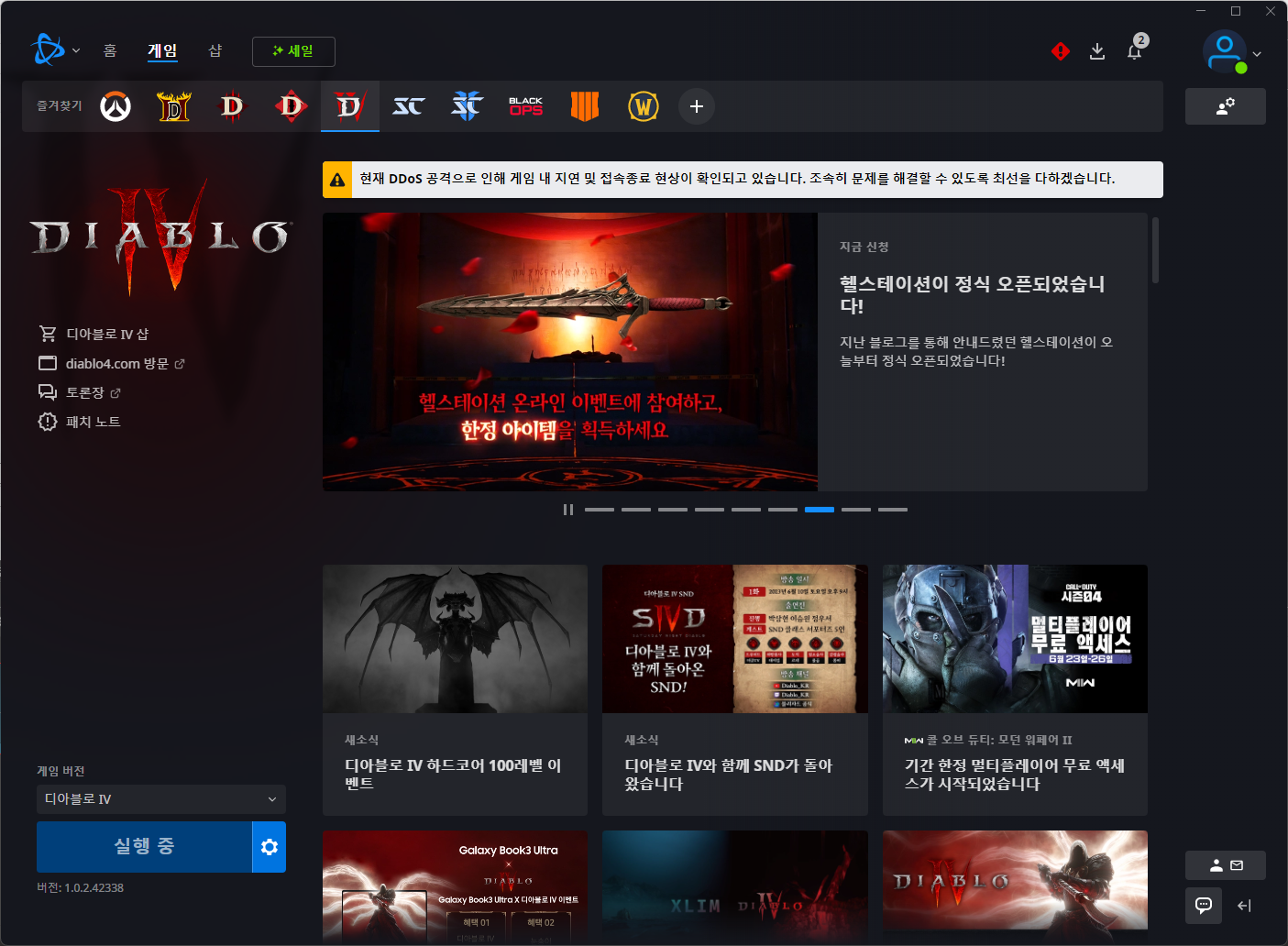Image resolution: width=1288 pixels, height=946 pixels.
Task: Click the DDoS warning notice banner
Action: tap(743, 180)
